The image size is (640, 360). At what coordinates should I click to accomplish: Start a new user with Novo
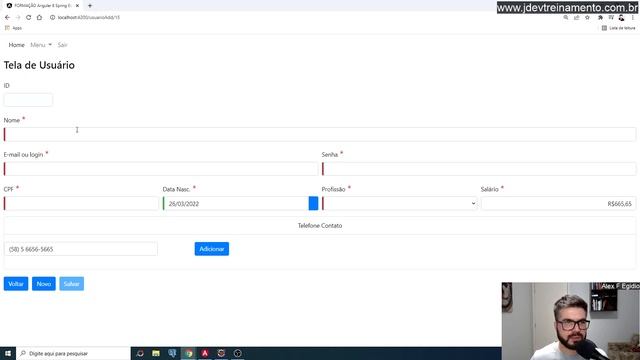click(44, 284)
